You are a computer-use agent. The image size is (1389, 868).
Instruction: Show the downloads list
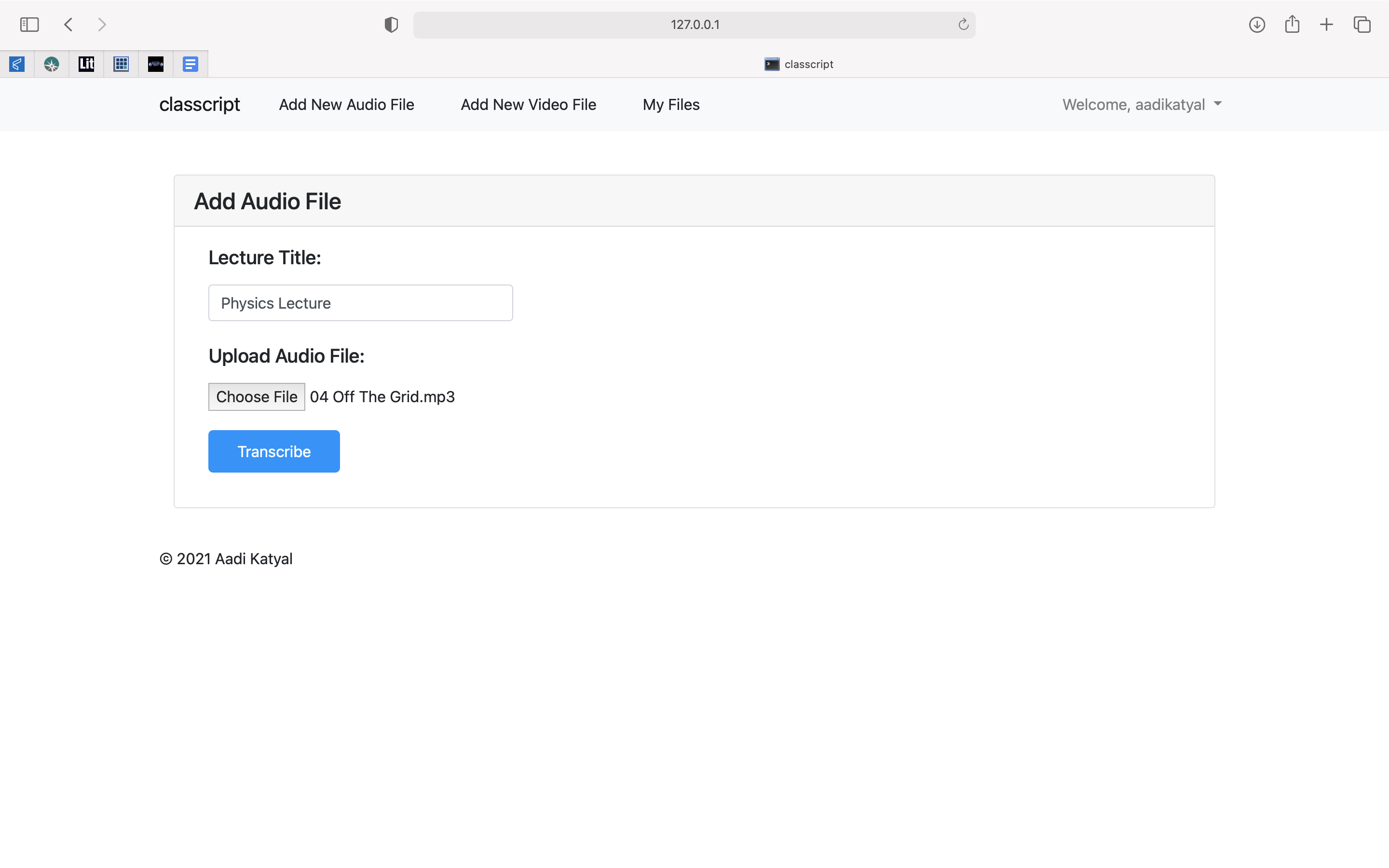pyautogui.click(x=1256, y=25)
